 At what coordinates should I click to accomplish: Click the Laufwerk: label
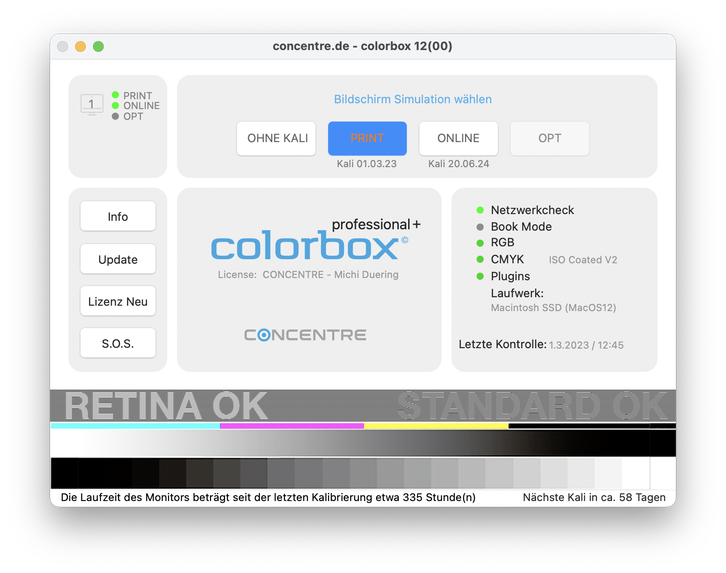517,293
